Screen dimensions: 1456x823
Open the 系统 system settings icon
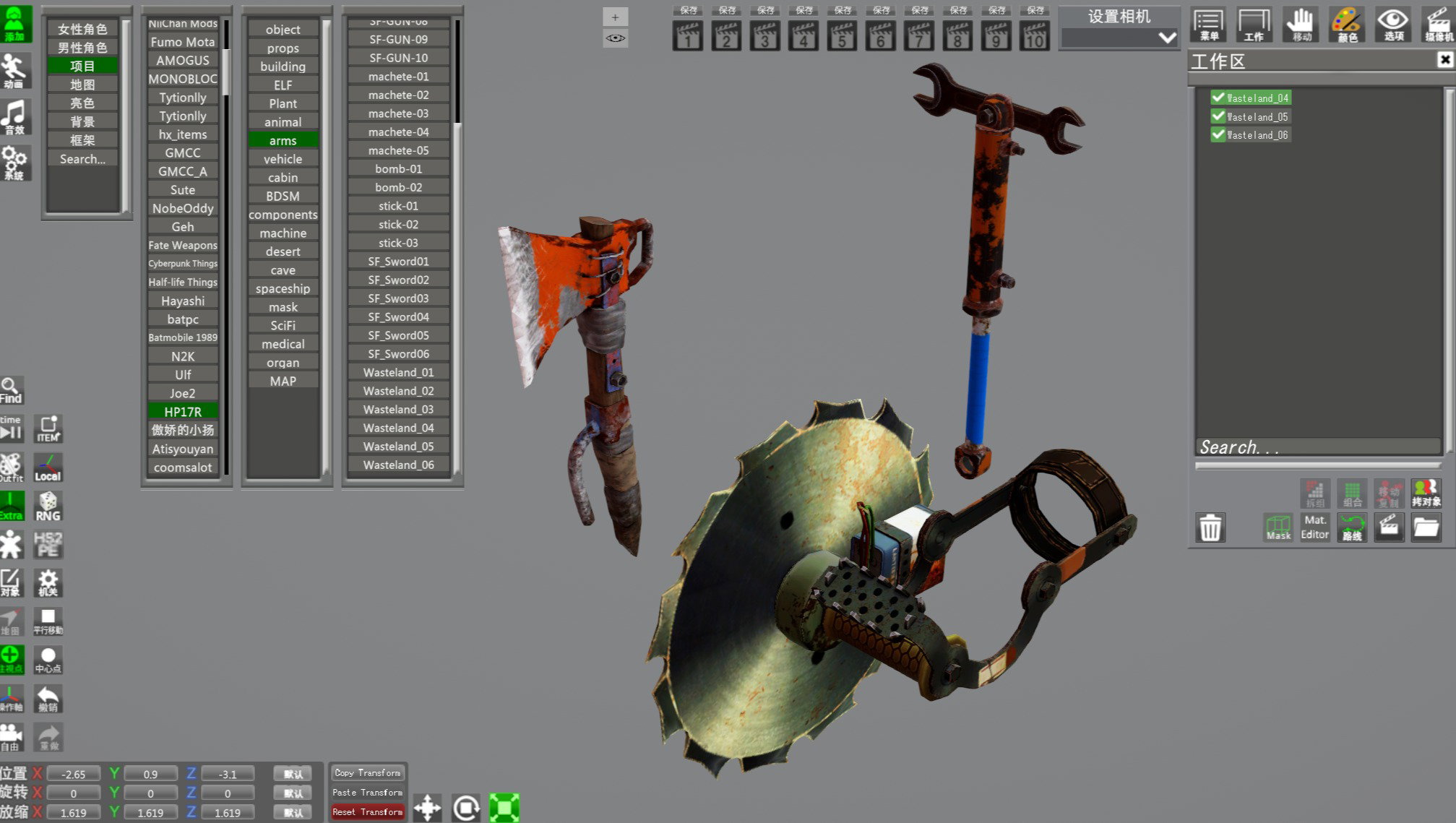pos(14,163)
